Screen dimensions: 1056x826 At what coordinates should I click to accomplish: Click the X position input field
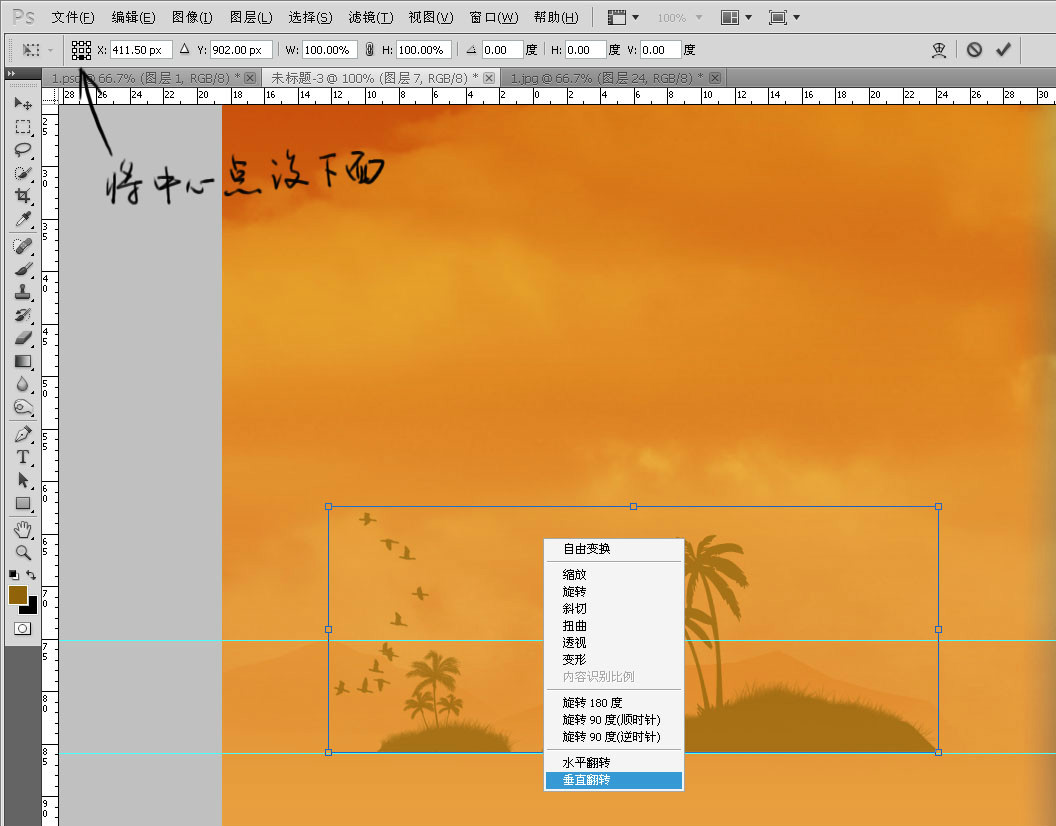(x=141, y=50)
